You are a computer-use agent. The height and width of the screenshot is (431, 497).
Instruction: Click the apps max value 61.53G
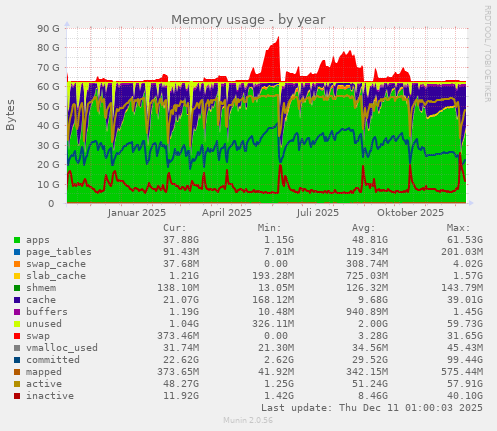tap(465, 240)
